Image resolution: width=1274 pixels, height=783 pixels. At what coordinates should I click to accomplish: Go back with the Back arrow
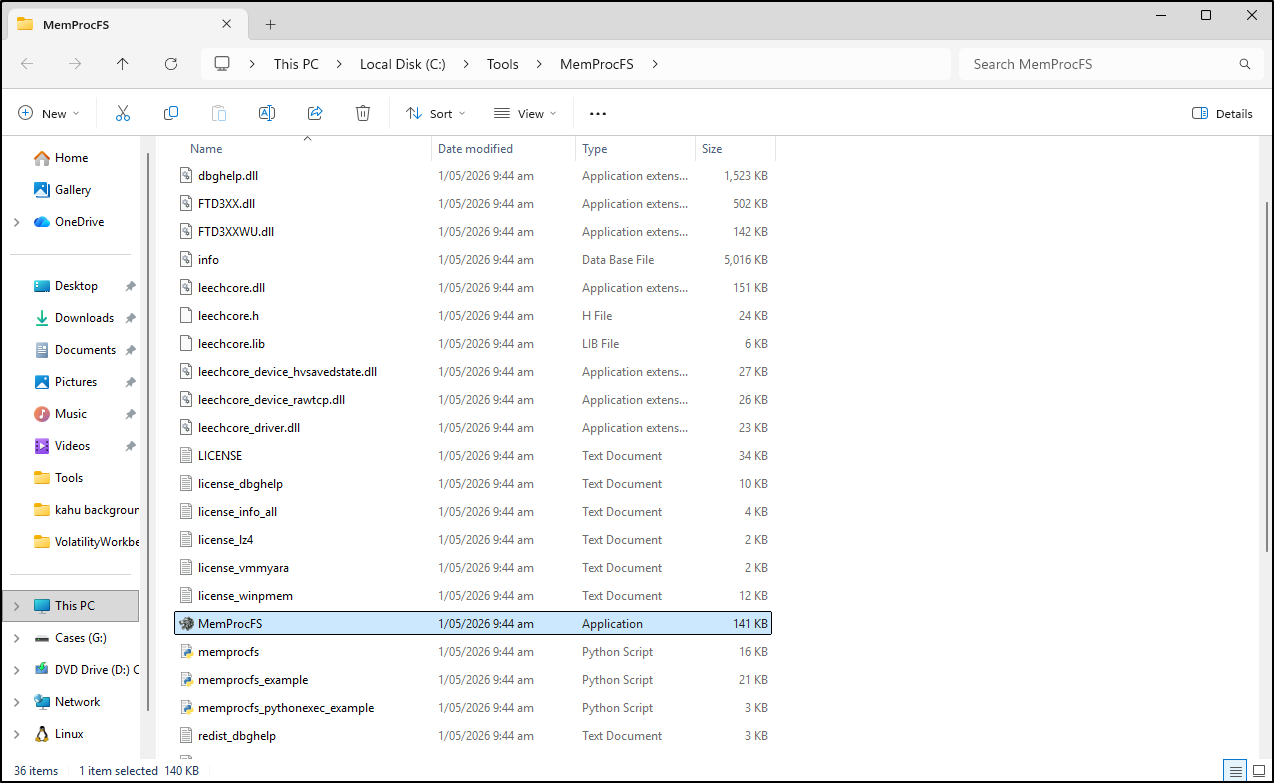pos(27,64)
